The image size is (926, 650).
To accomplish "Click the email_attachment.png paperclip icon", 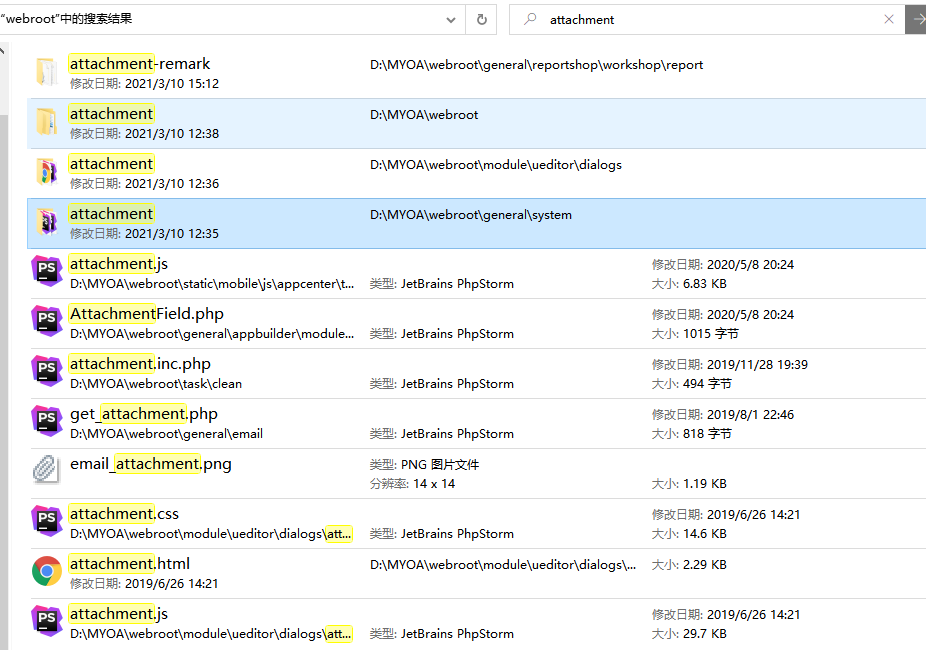I will point(46,470).
